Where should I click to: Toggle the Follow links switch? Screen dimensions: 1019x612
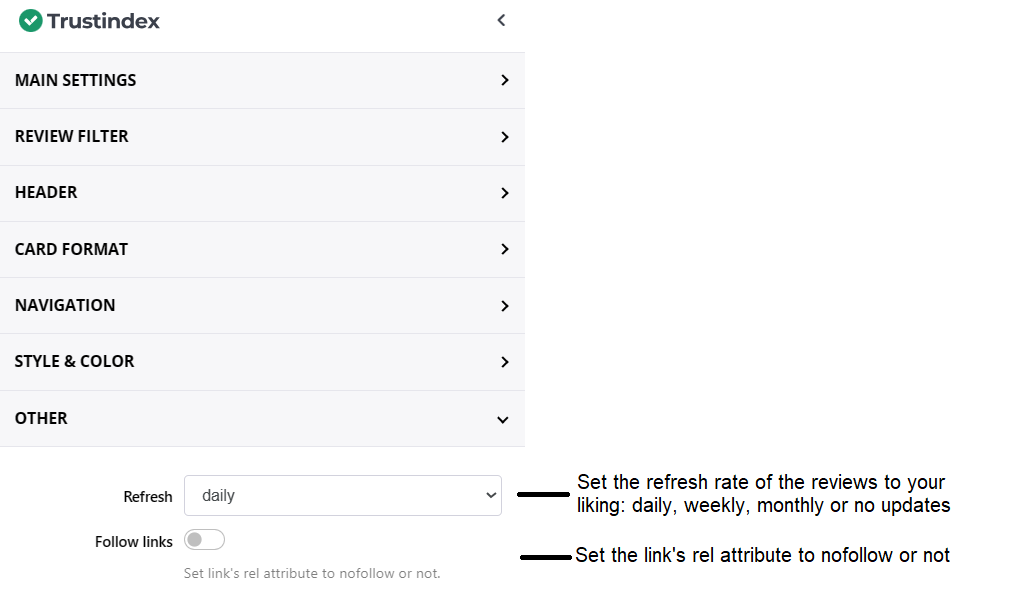[204, 540]
